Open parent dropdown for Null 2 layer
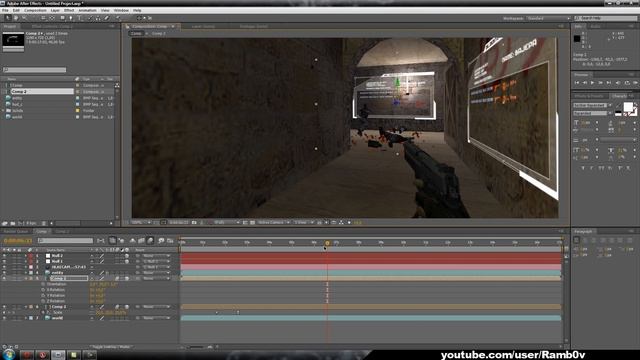Viewport: 640px width, 360px height. 156,256
